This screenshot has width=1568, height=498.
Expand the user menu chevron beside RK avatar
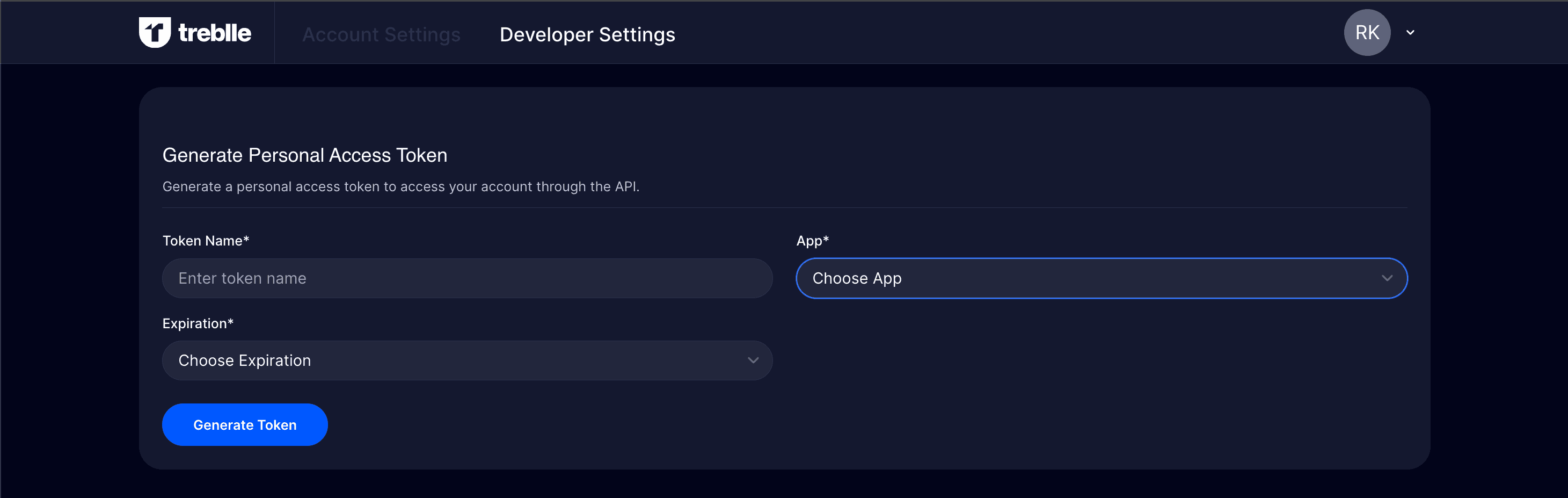click(1410, 32)
